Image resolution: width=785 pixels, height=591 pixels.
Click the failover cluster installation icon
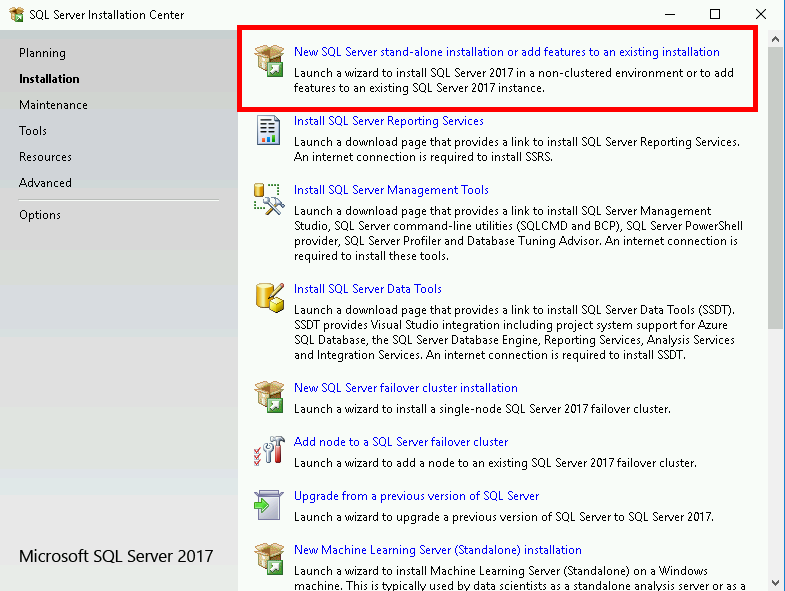[x=269, y=396]
